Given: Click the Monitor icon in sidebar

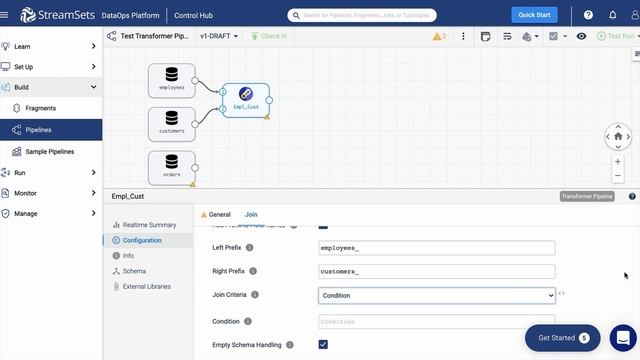Looking at the screenshot, I should pyautogui.click(x=5, y=193).
